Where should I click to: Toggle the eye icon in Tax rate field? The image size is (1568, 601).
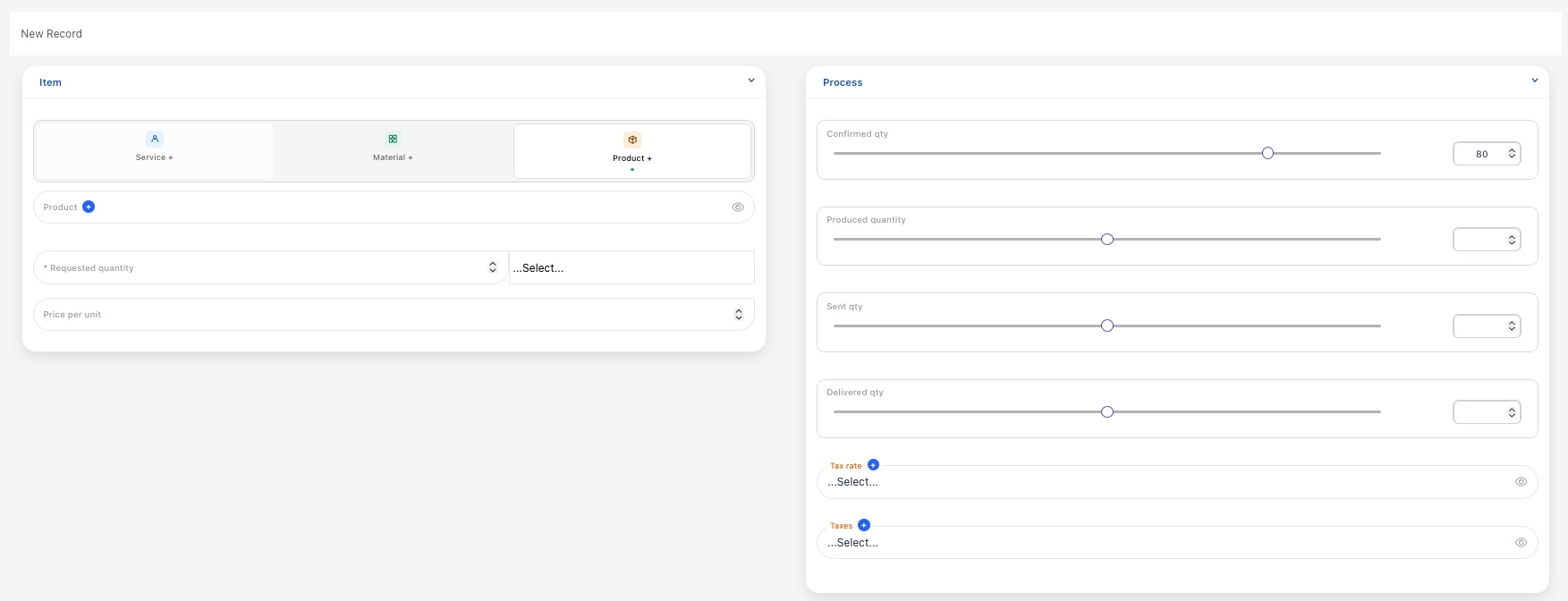coord(1521,482)
